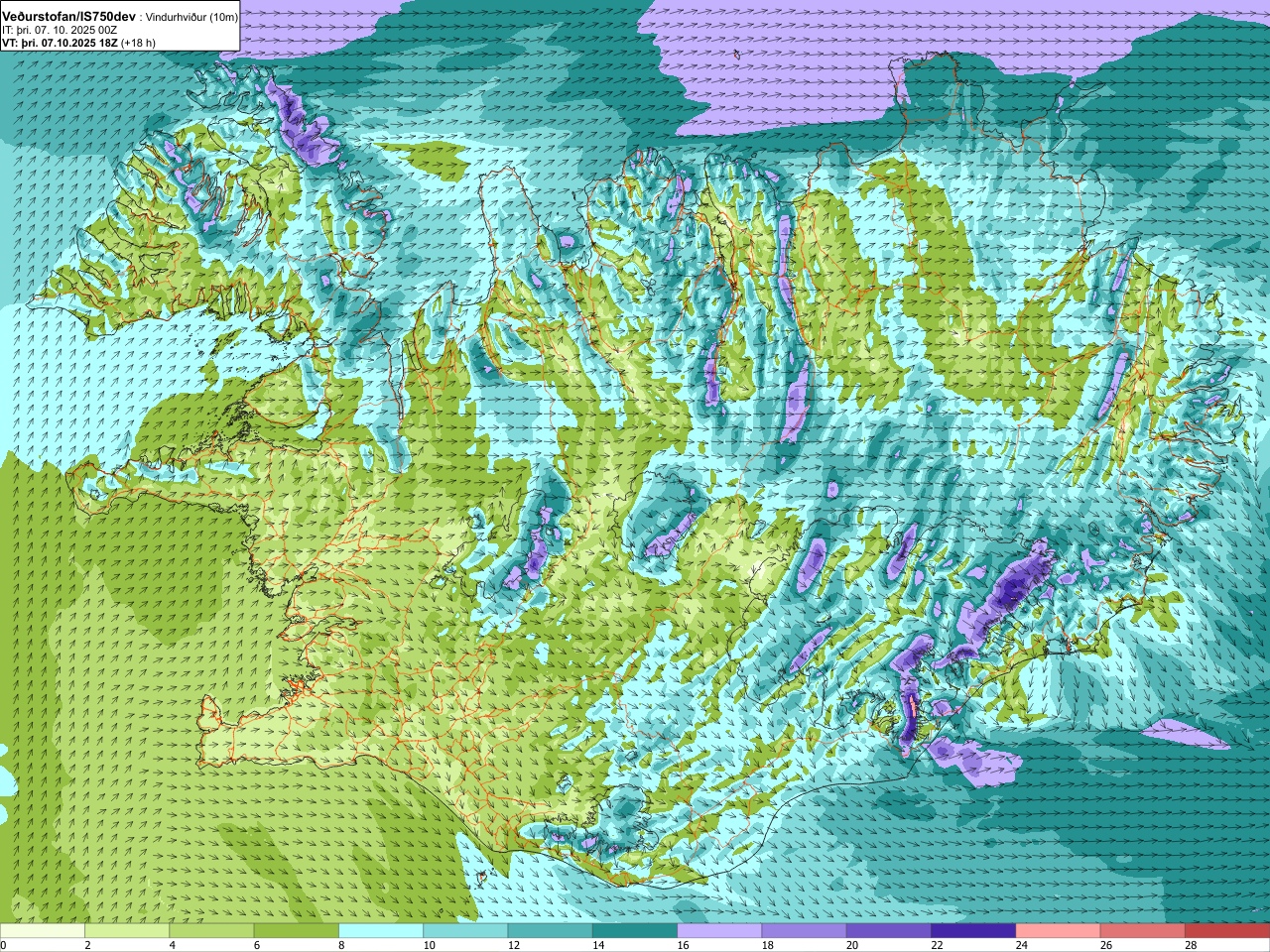
Task: Pick the light pink 24–26 legend swatch
Action: click(x=1059, y=931)
